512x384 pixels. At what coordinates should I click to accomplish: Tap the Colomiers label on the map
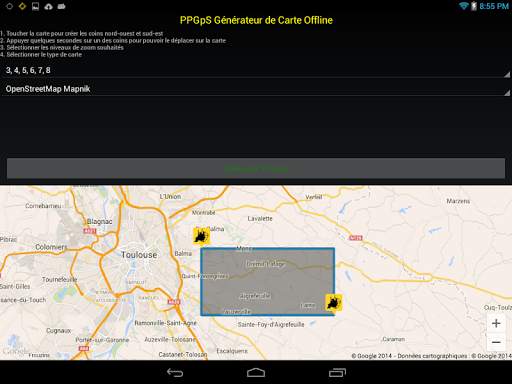(51, 247)
